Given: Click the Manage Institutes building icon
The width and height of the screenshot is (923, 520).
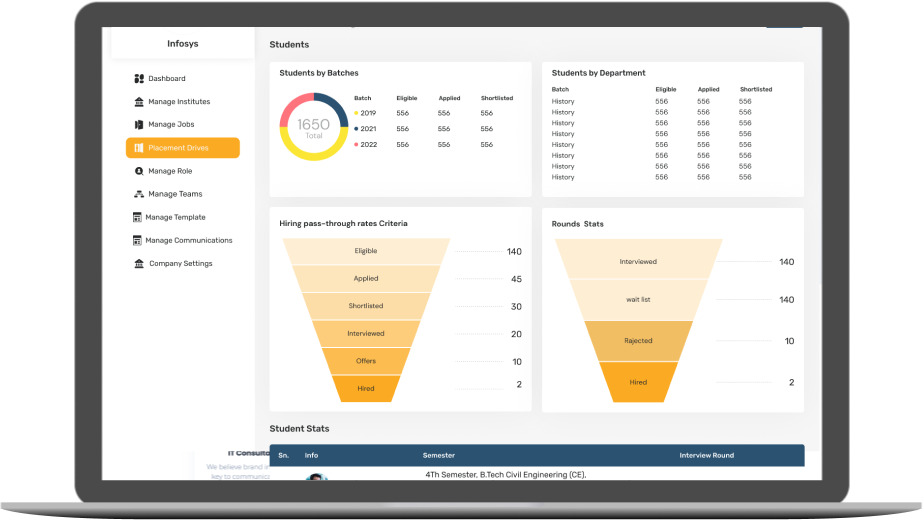Looking at the screenshot, I should [x=139, y=102].
